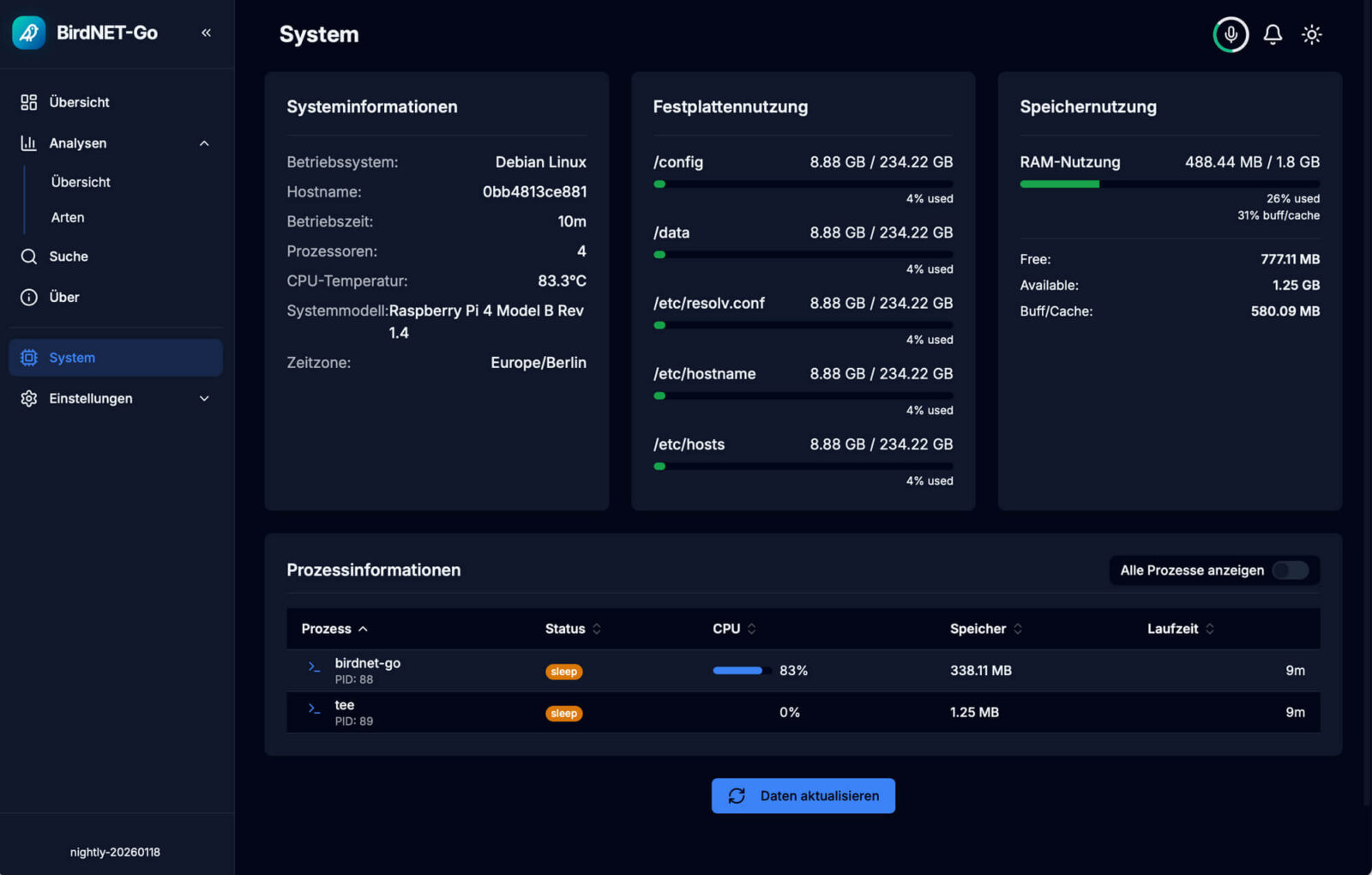This screenshot has height=875, width=1372.
Task: Click the Übersicht dashboard grid icon
Action: [x=29, y=102]
